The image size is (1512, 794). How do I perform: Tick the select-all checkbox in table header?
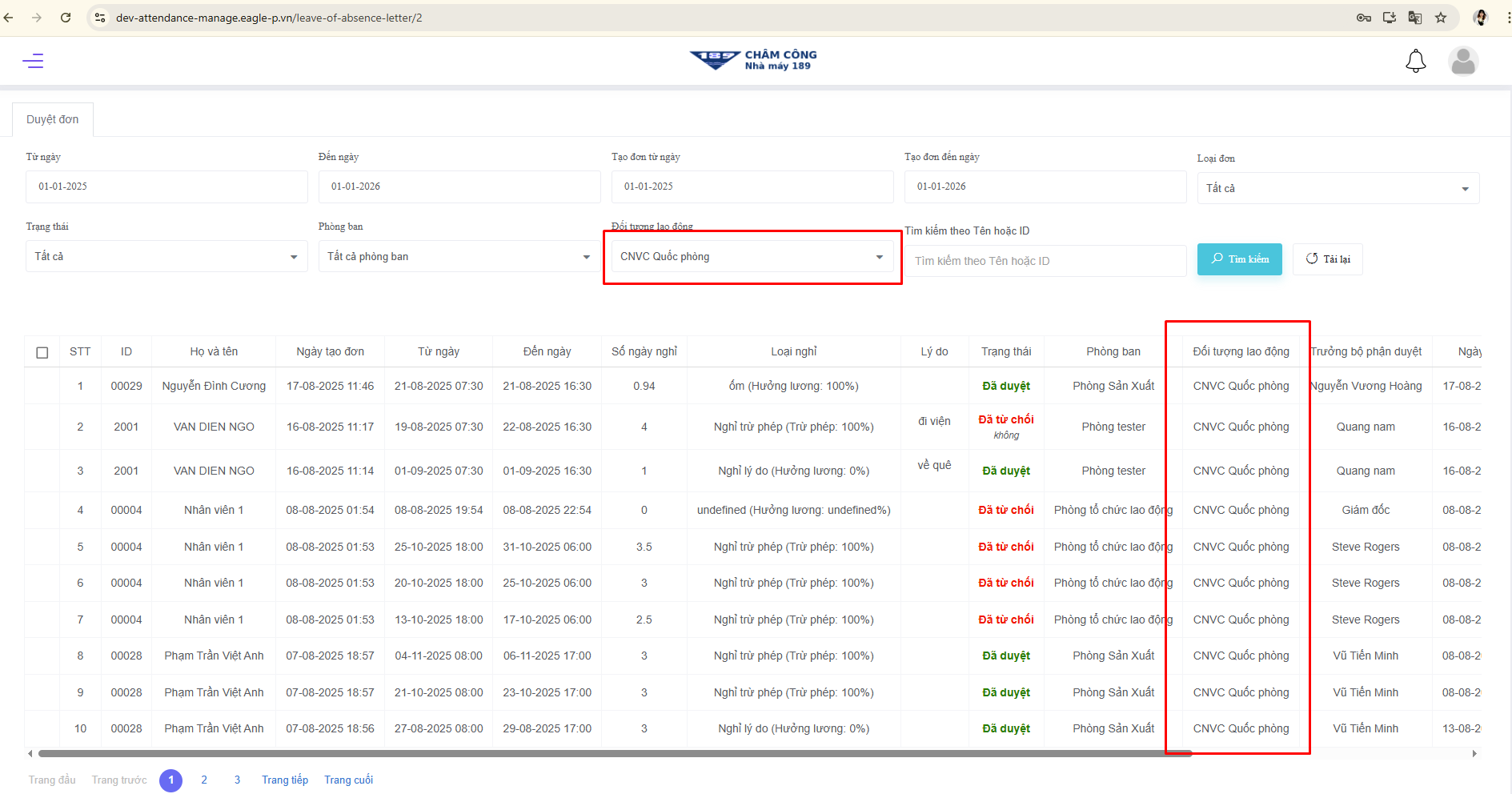pyautogui.click(x=42, y=352)
